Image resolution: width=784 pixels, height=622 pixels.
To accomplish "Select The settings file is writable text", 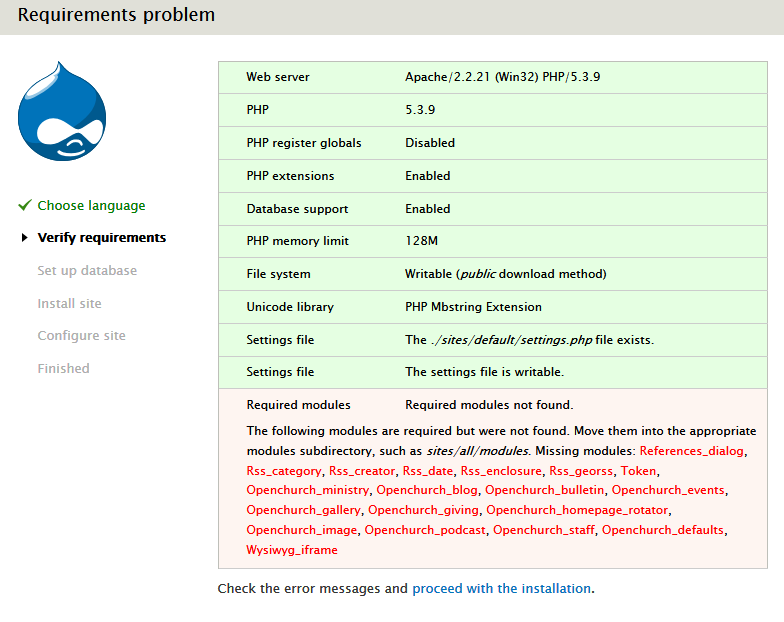I will (484, 372).
